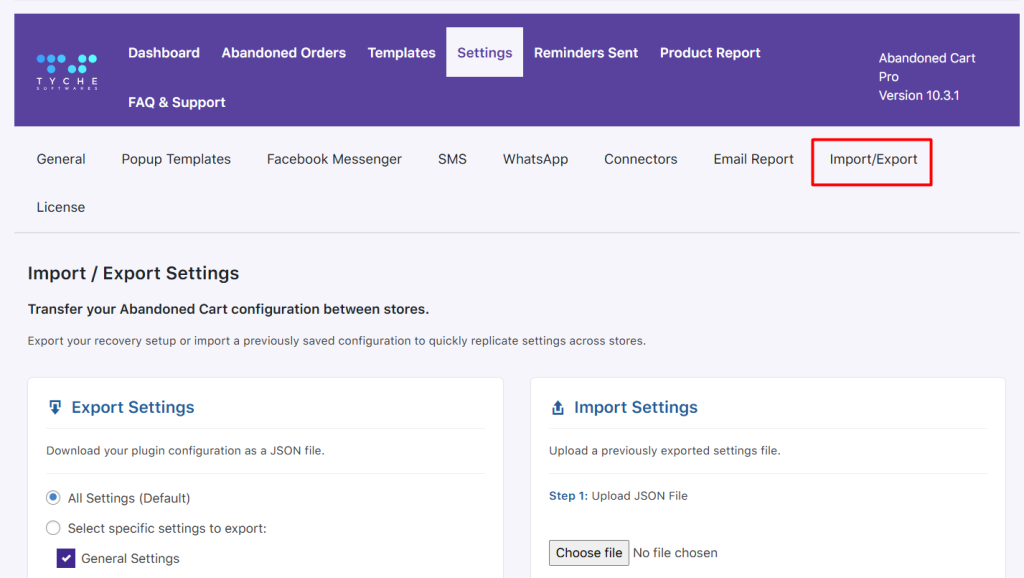Screen dimensions: 1024x578
Task: Go to Abandoned Orders page
Action: [x=283, y=53]
